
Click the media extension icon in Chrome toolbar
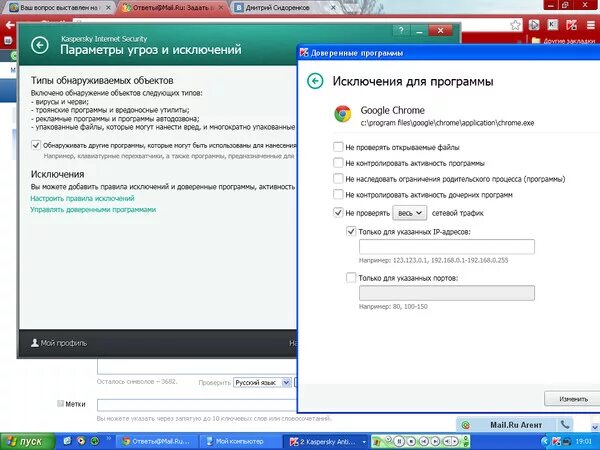click(534, 25)
